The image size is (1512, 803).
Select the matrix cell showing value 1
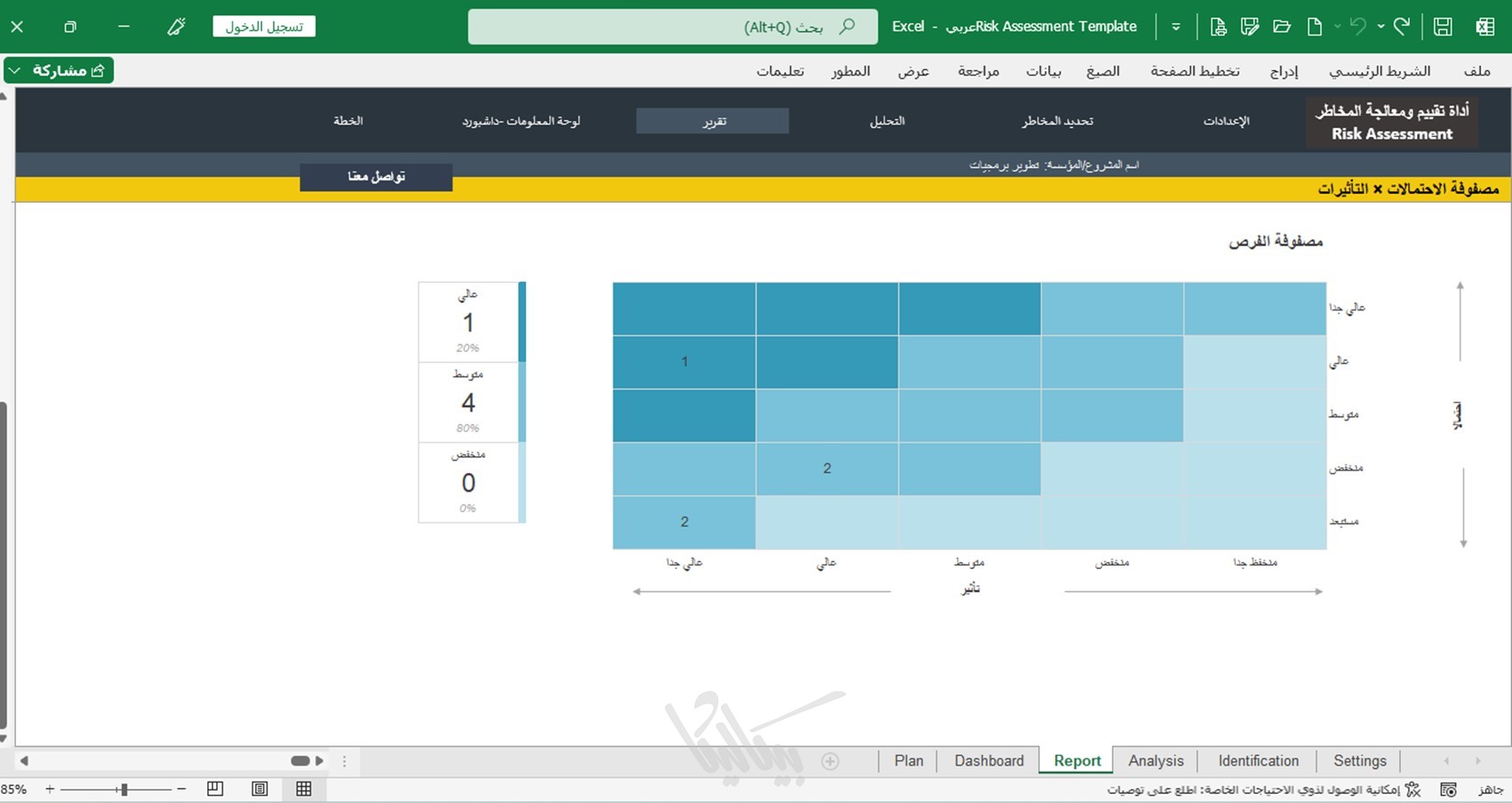684,362
